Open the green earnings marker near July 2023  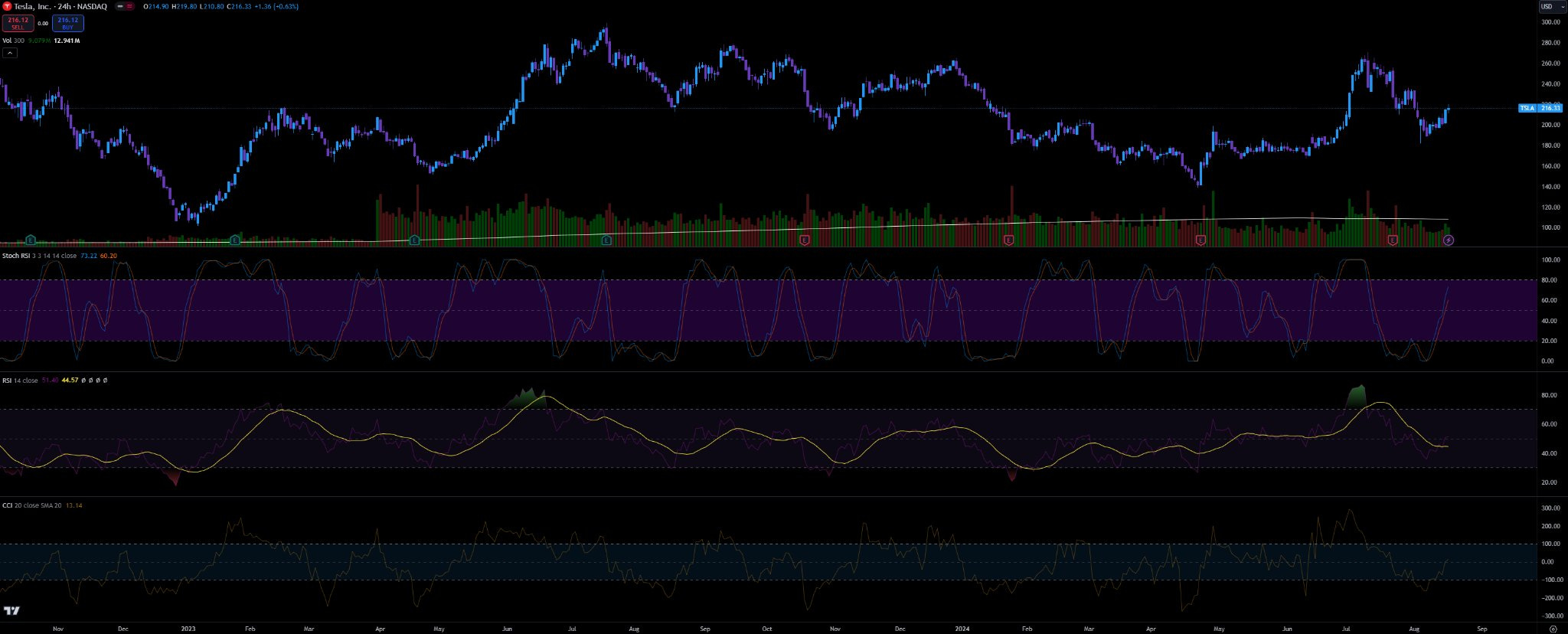click(x=606, y=240)
